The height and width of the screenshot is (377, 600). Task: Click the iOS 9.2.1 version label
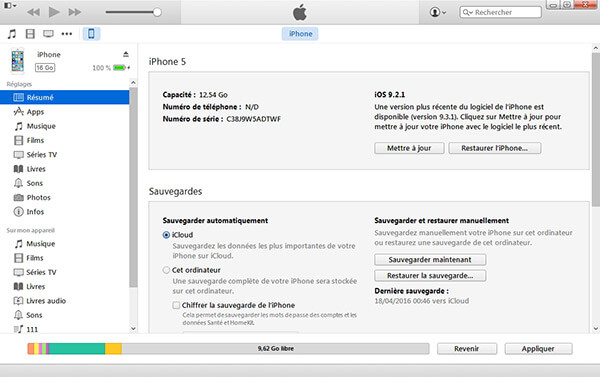(390, 95)
